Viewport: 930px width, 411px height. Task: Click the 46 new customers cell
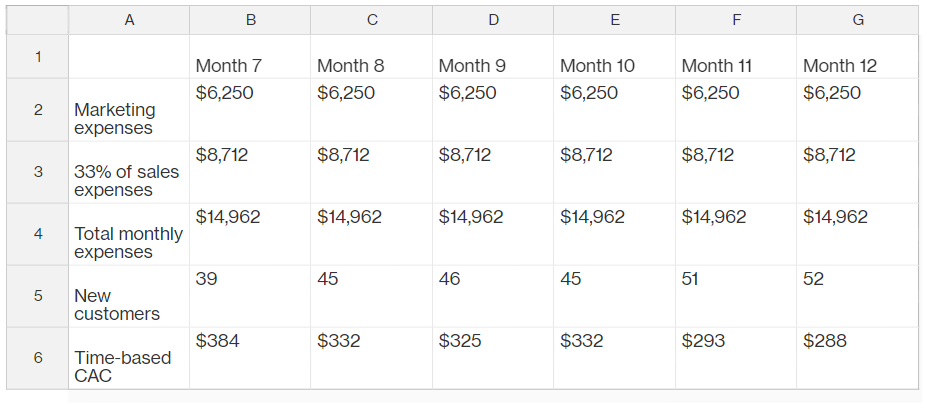tap(493, 296)
